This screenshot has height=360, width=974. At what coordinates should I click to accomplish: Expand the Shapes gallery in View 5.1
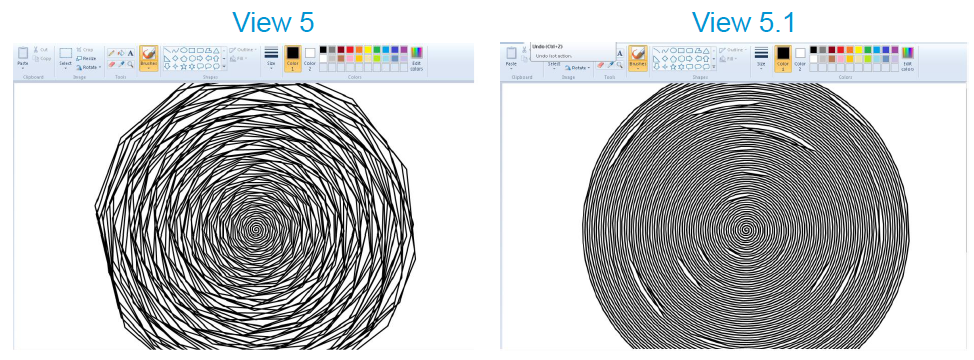713,66
